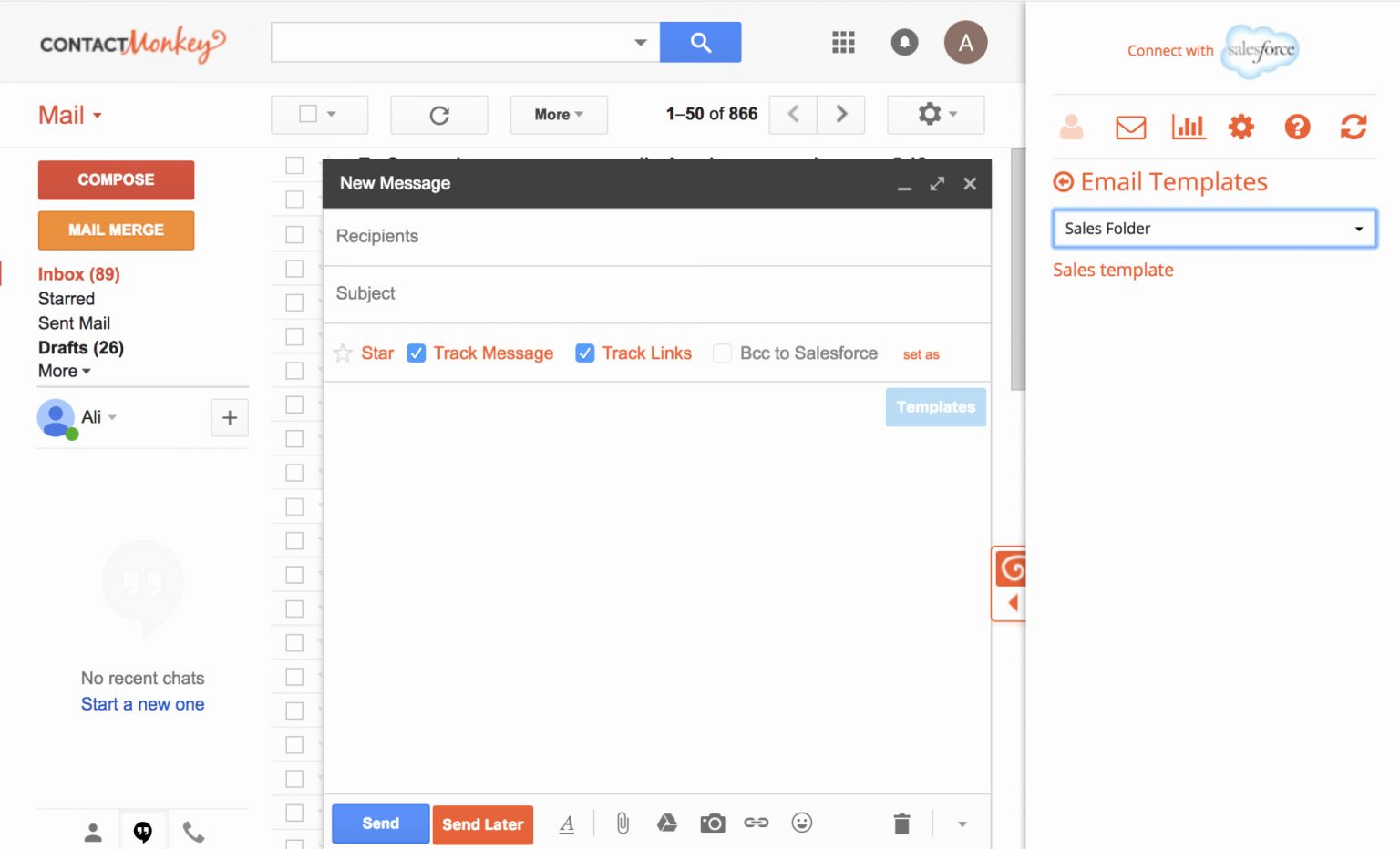Insert a link with the chain icon
Image resolution: width=1400 pixels, height=849 pixels.
tap(757, 823)
